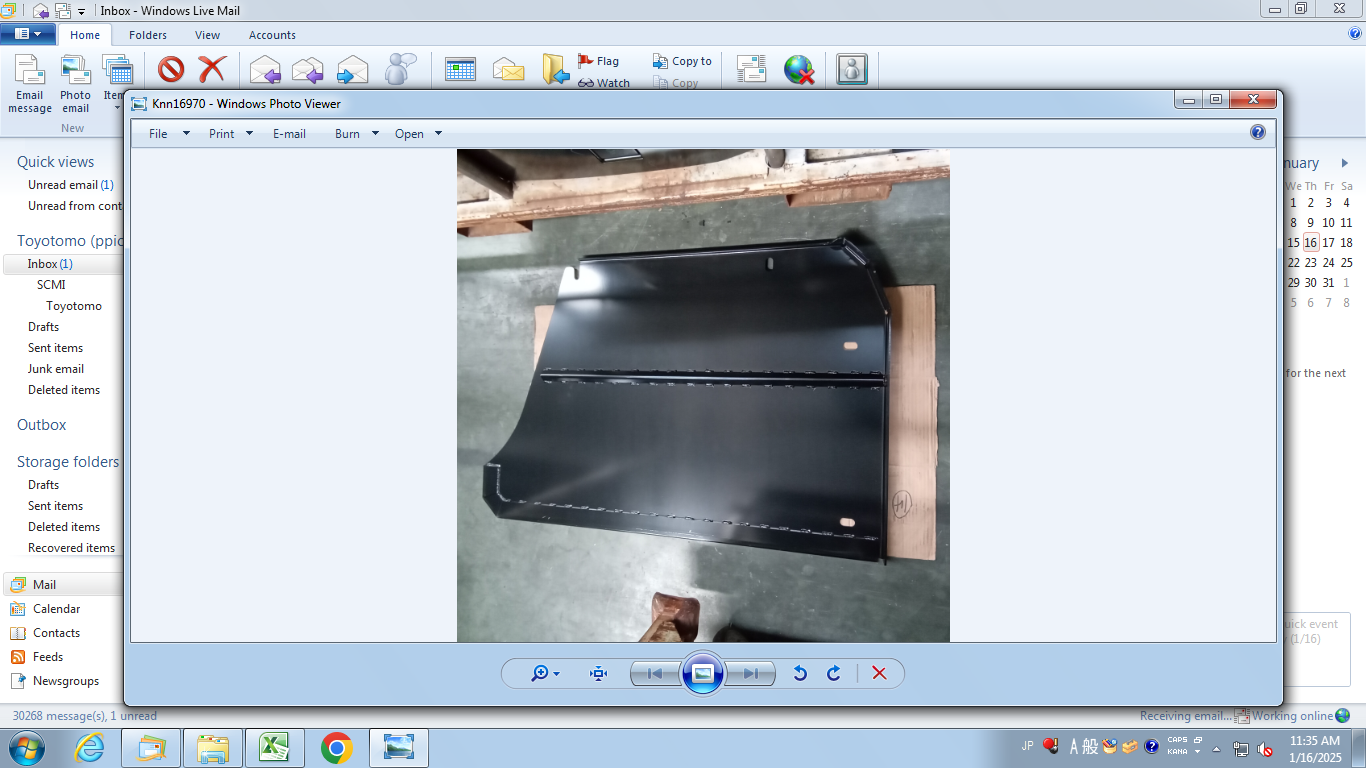Click the Add to calendar icon in ribbon
Viewport: 1366px width, 768px height.
460,69
